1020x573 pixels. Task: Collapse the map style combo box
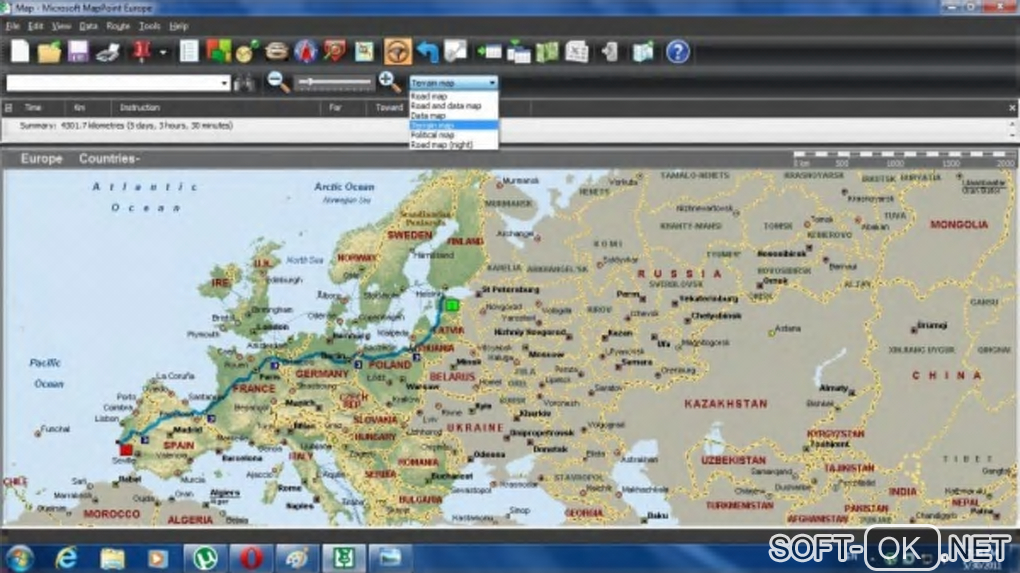pyautogui.click(x=492, y=83)
